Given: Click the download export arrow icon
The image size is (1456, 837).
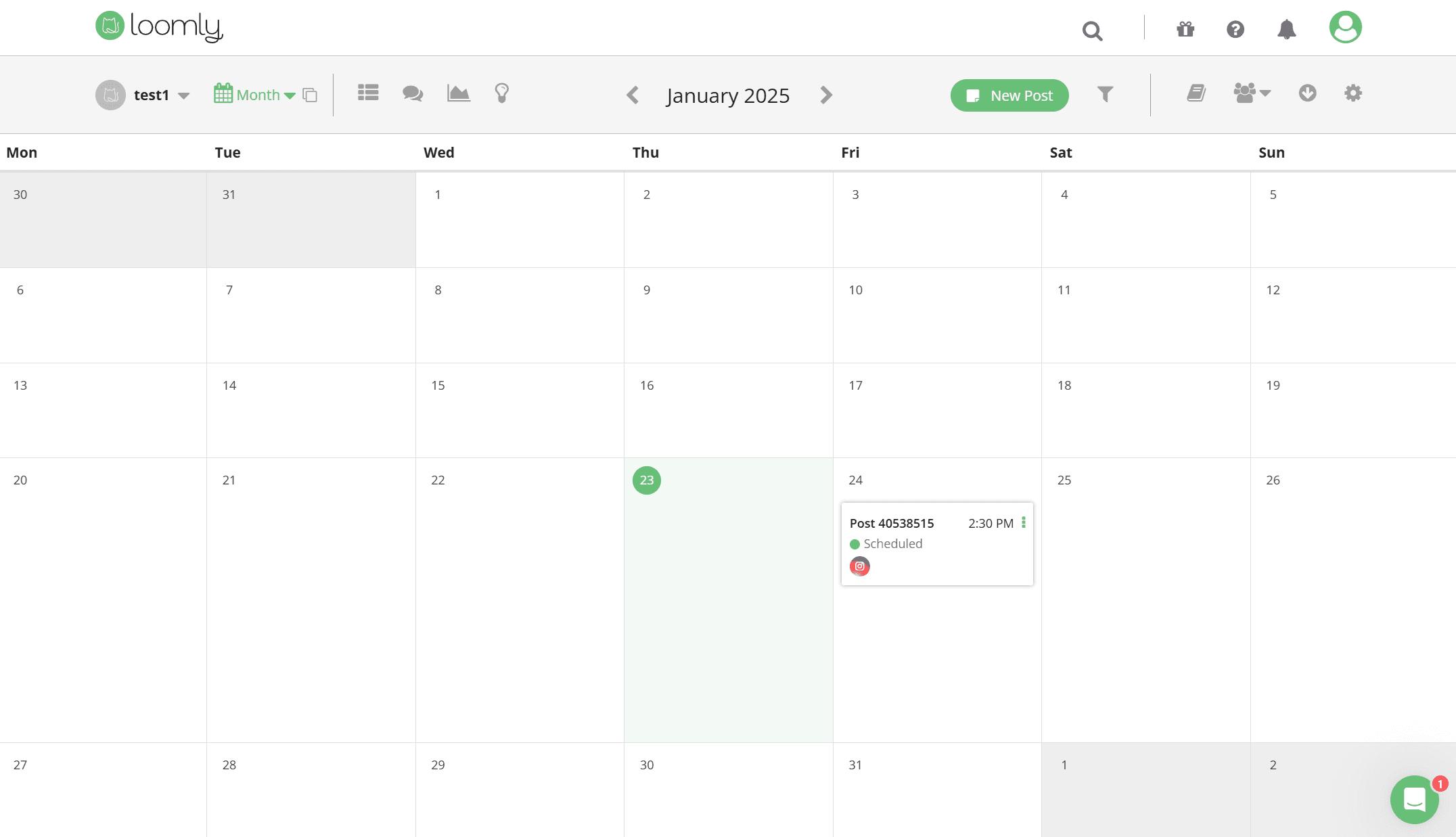Looking at the screenshot, I should 1307,93.
